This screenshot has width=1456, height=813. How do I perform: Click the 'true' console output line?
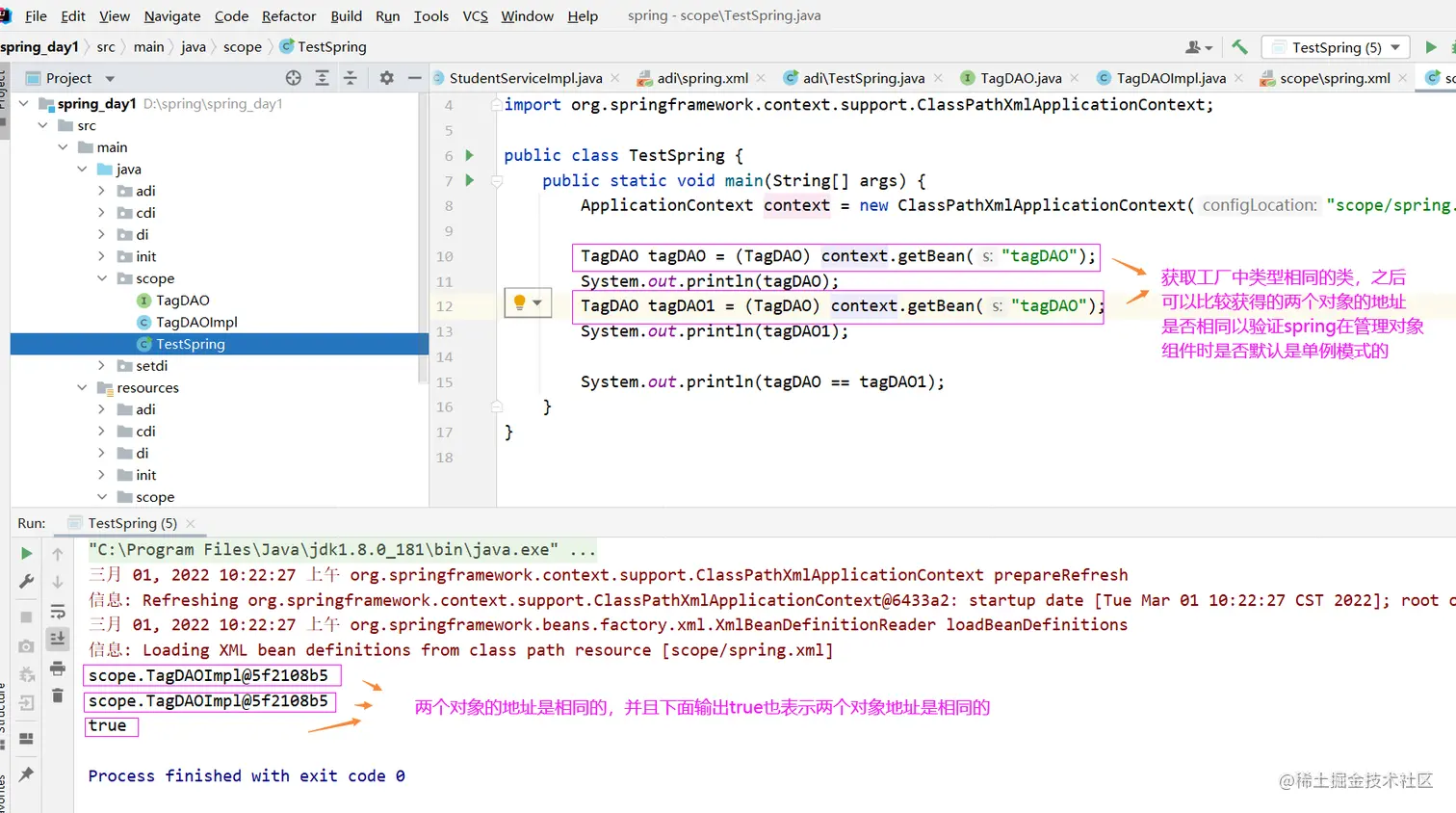coord(108,725)
